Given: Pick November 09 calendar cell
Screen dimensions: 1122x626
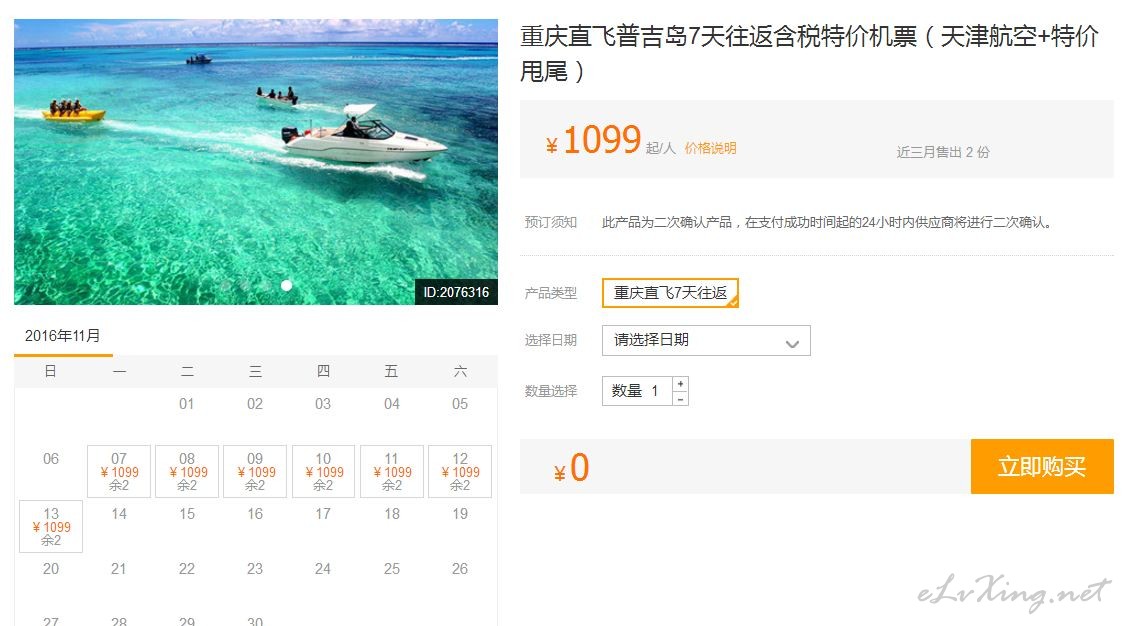Looking at the screenshot, I should tap(255, 471).
